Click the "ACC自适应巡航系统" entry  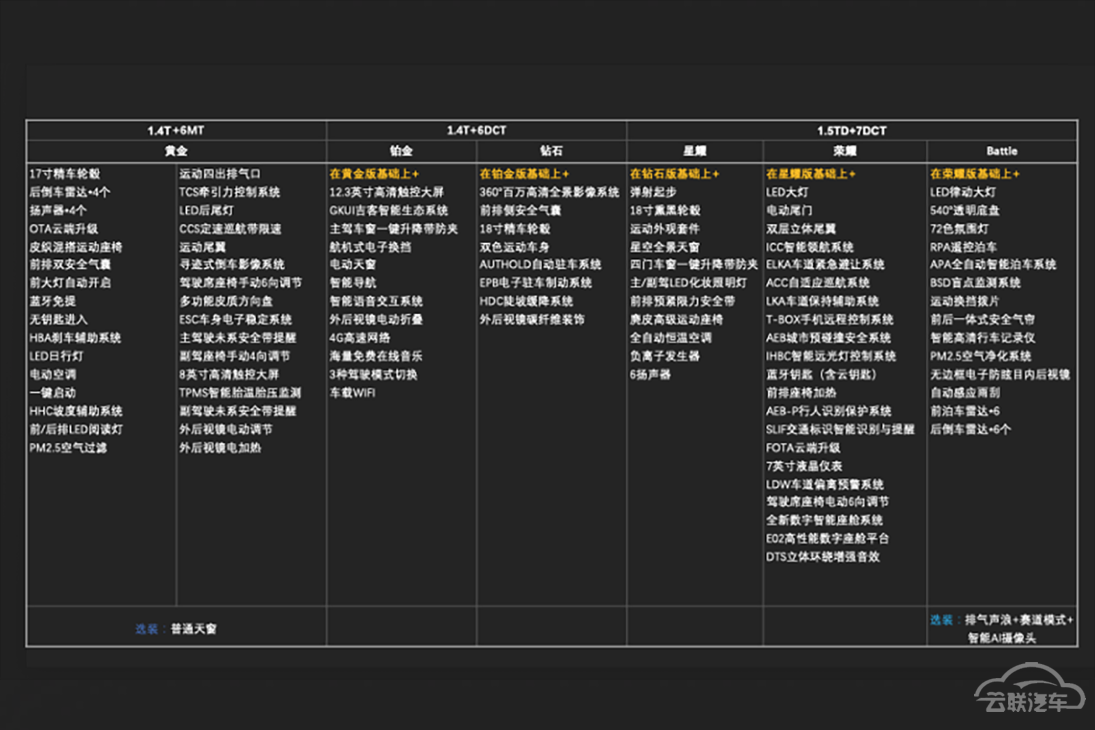tap(817, 283)
